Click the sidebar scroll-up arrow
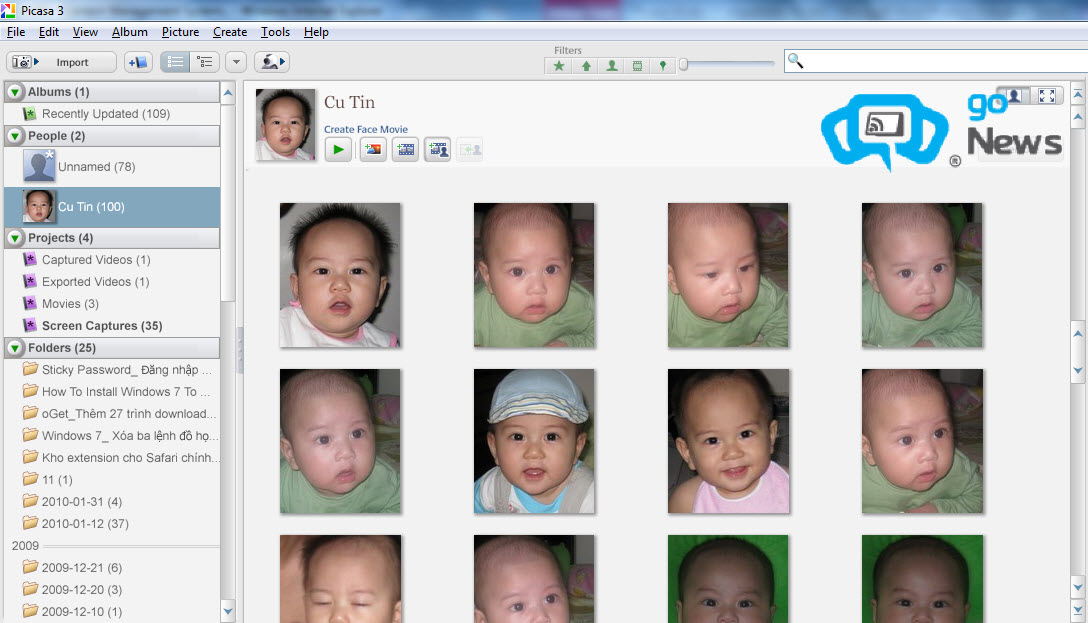This screenshot has height=623, width=1088. tap(228, 93)
